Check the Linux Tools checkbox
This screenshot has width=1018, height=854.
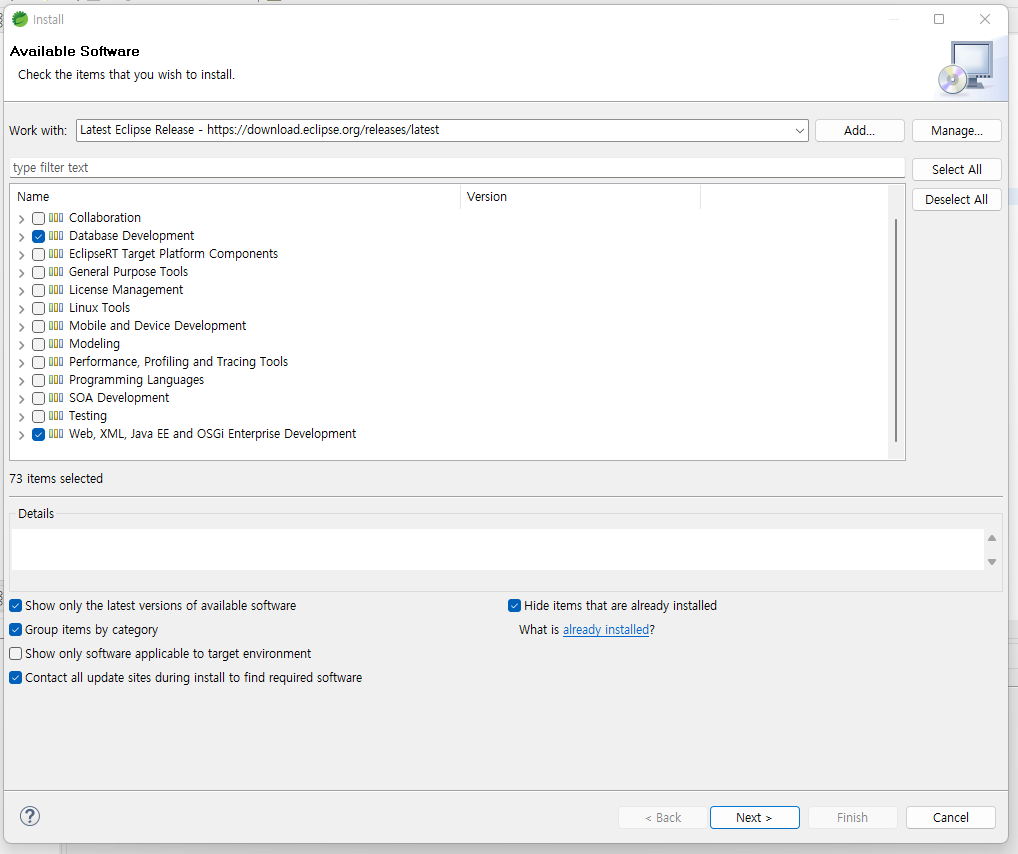(x=38, y=308)
